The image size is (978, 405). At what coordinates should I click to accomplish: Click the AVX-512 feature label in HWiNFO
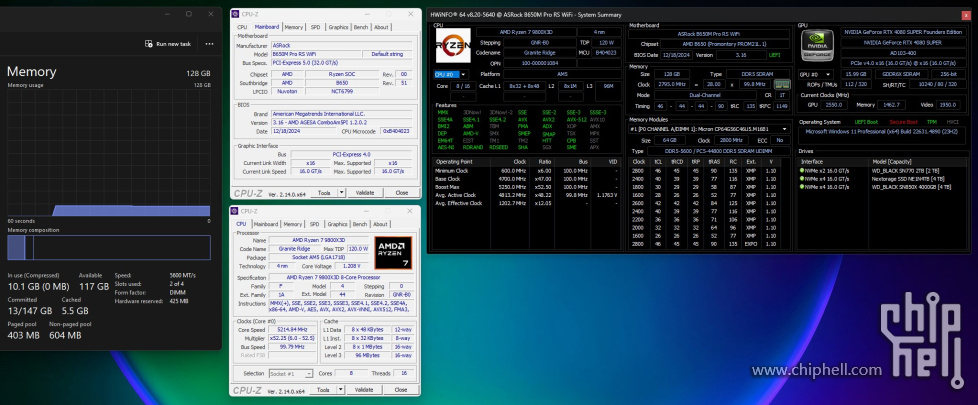tap(575, 119)
